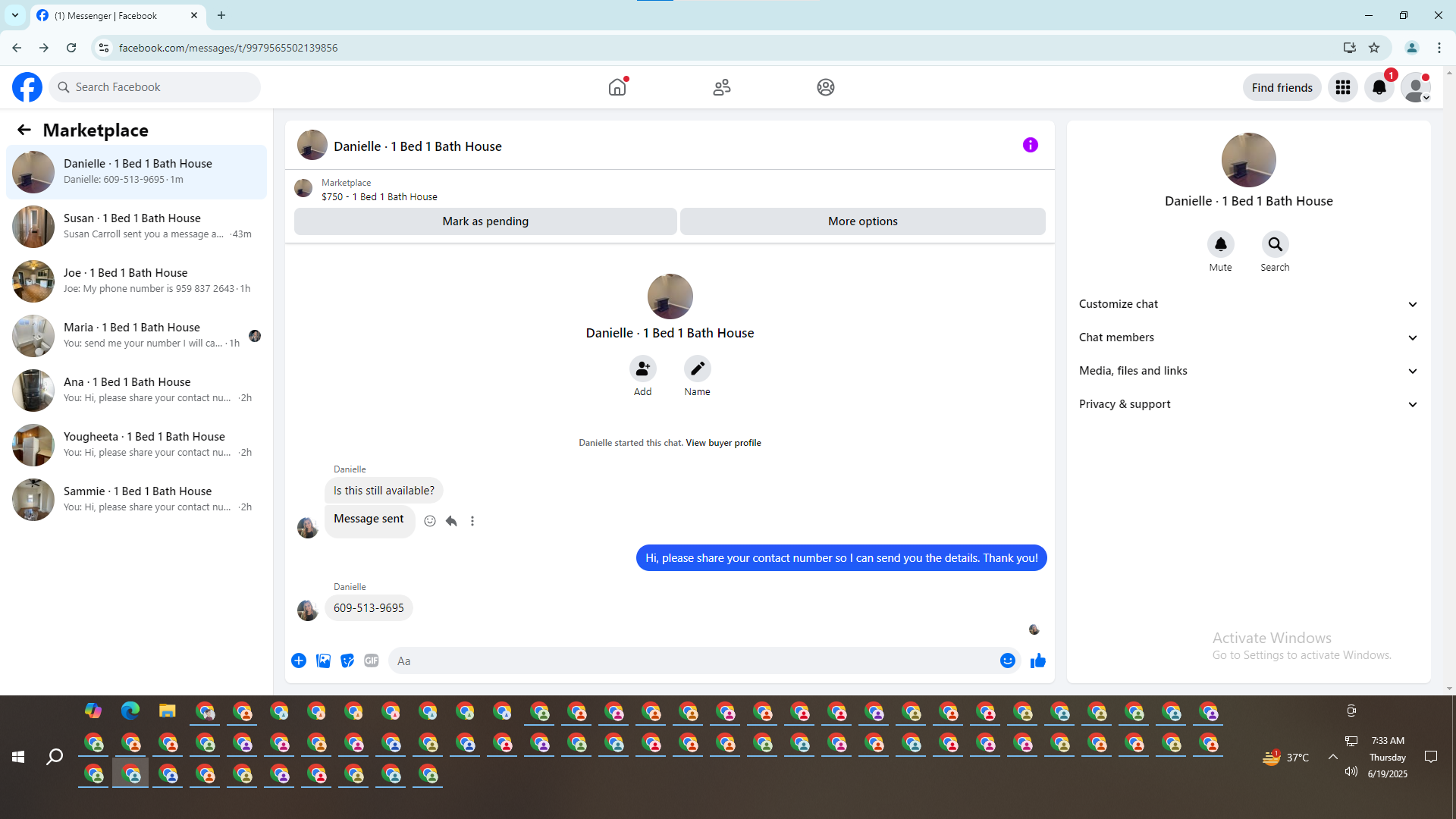Reload the page in Chrome
Viewport: 1456px width, 819px height.
pos(71,48)
